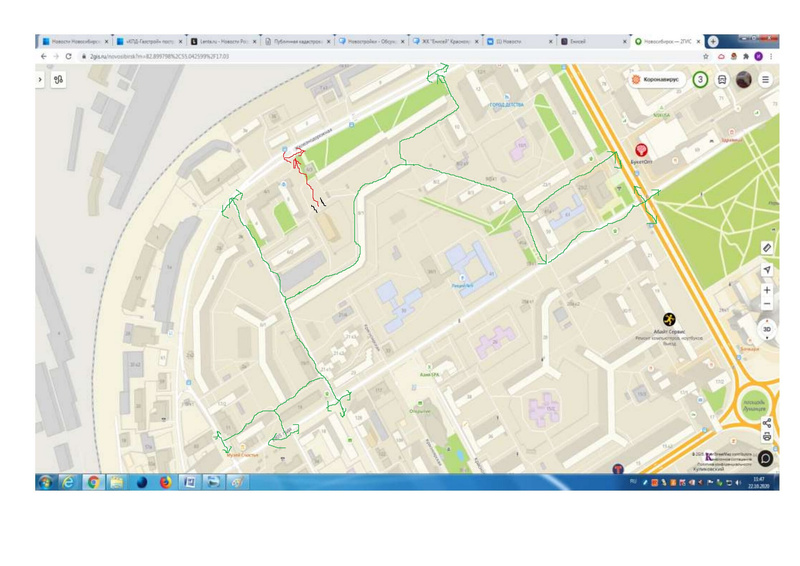Image resolution: width=800 pixels, height=566 pixels.
Task: Click the print map icon
Action: point(767,436)
